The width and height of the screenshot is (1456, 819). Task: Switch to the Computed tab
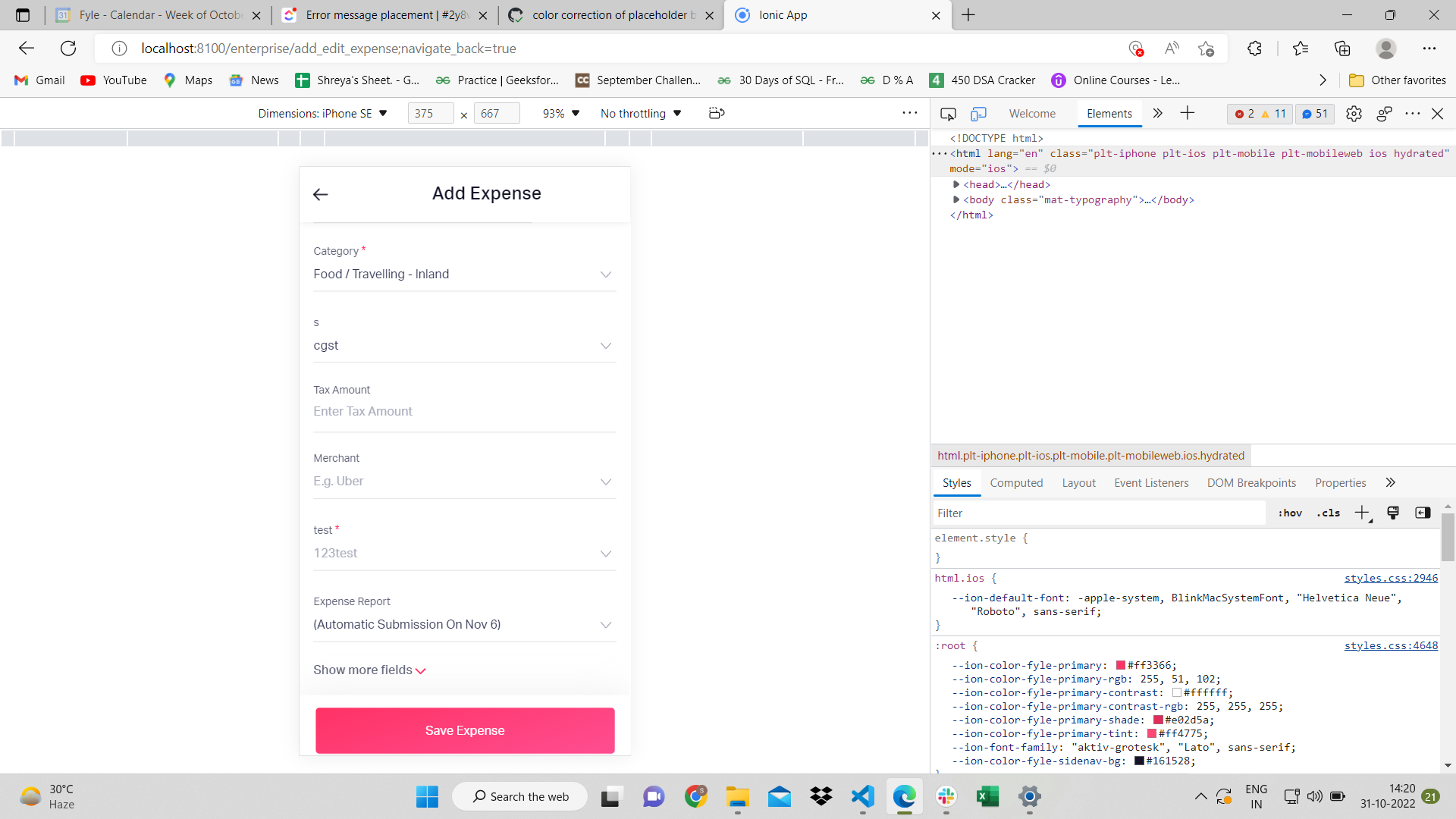[1016, 482]
